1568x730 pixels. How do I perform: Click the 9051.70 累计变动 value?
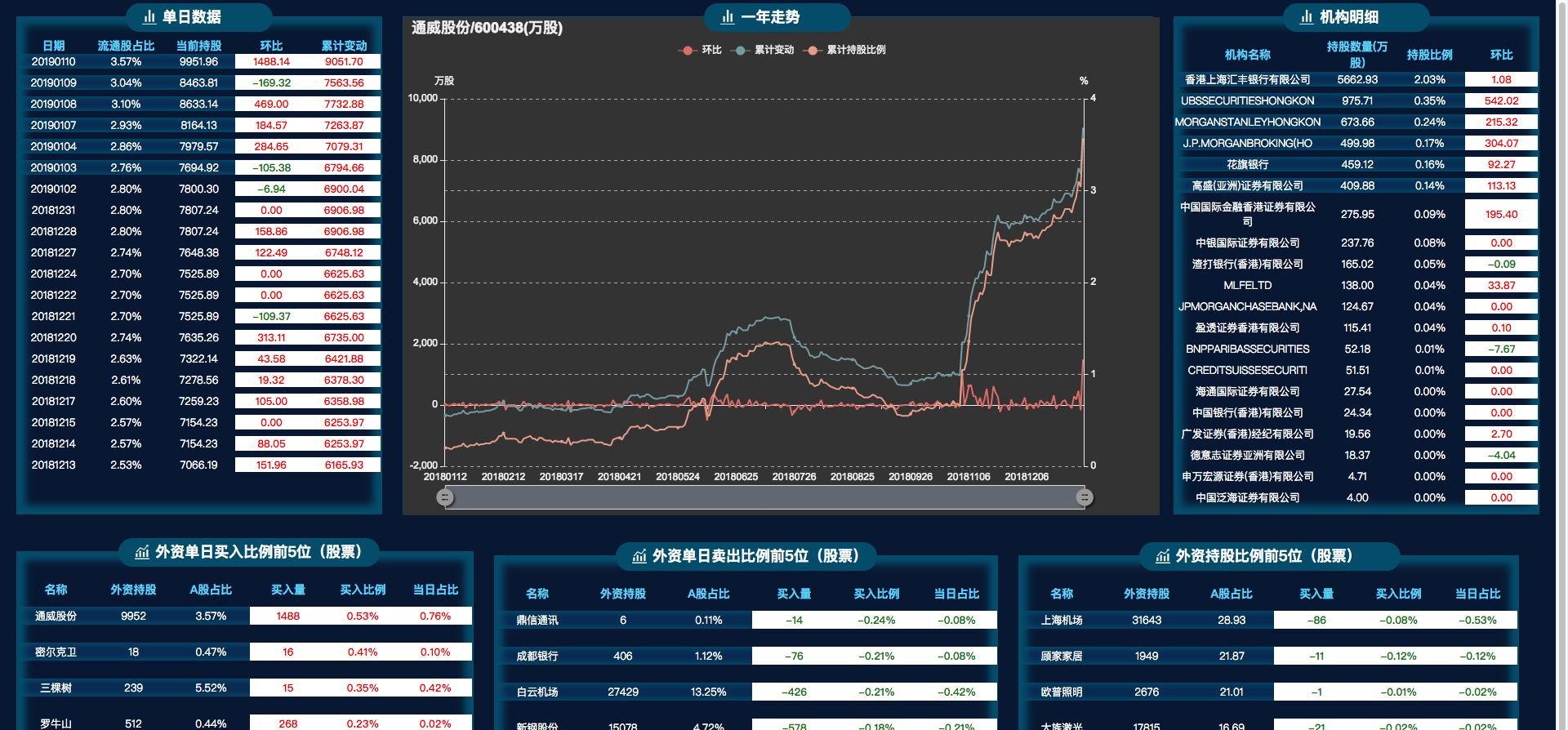344,61
